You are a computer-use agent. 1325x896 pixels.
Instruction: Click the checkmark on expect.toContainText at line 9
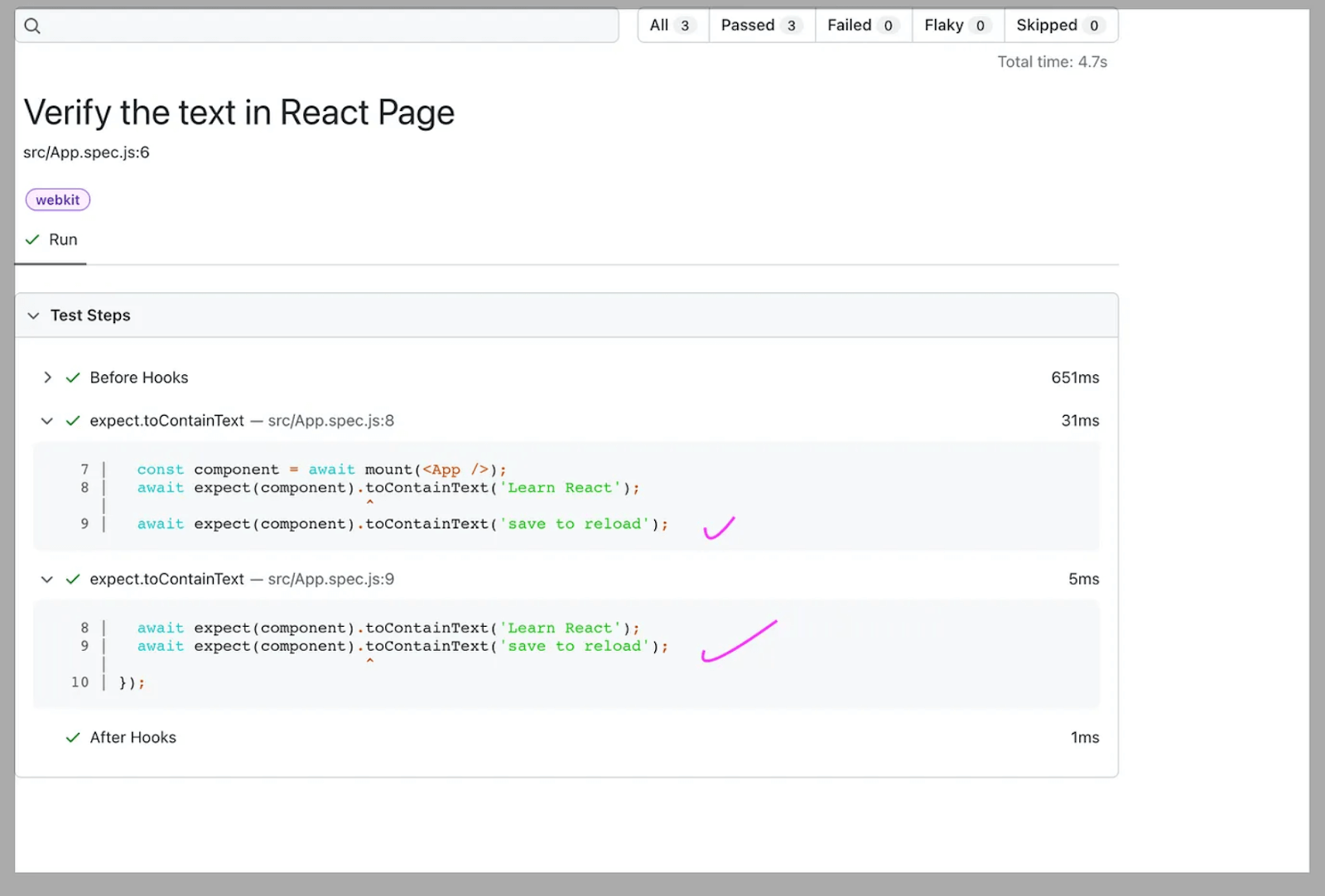click(x=72, y=579)
